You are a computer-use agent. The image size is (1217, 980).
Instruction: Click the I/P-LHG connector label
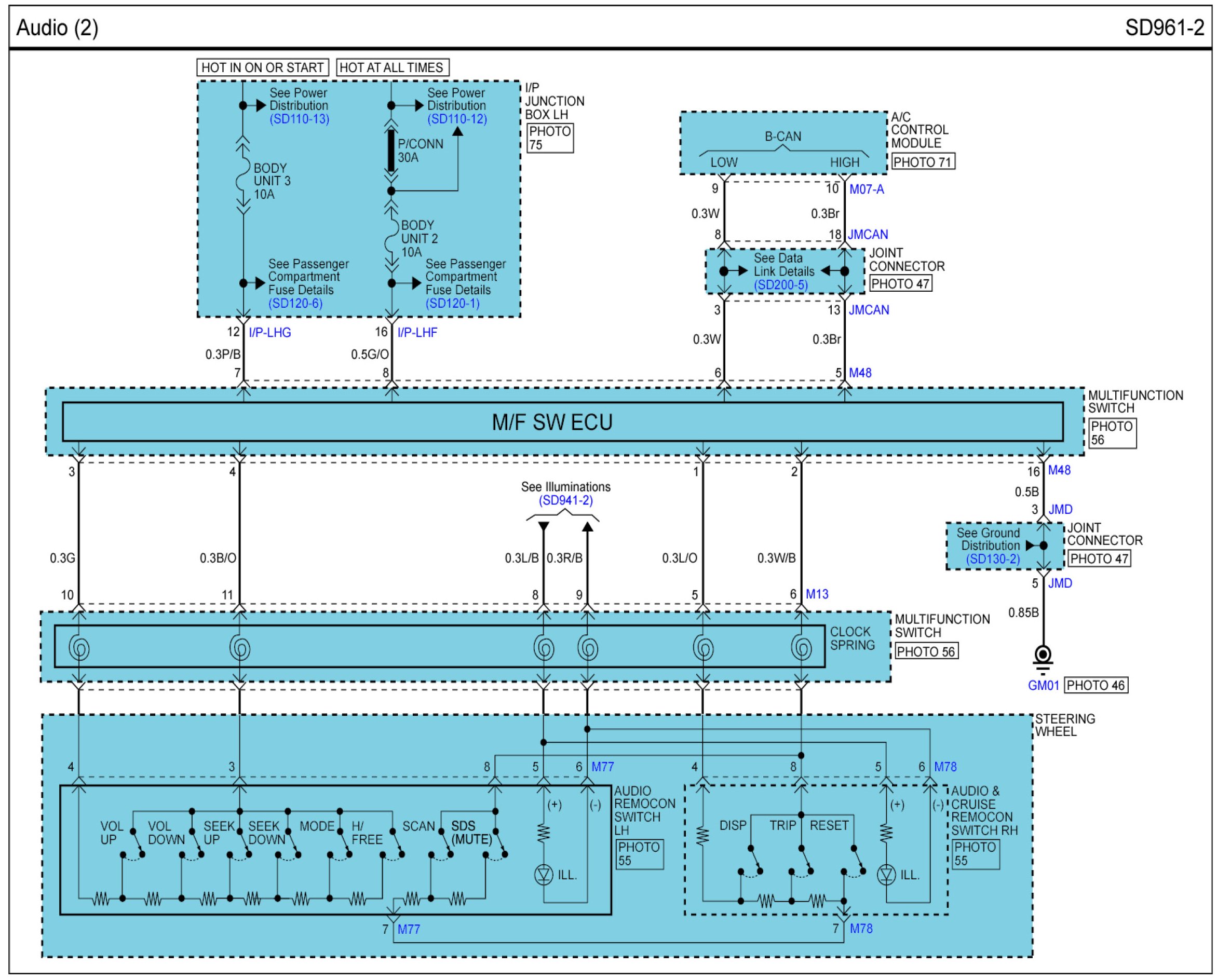(270, 333)
